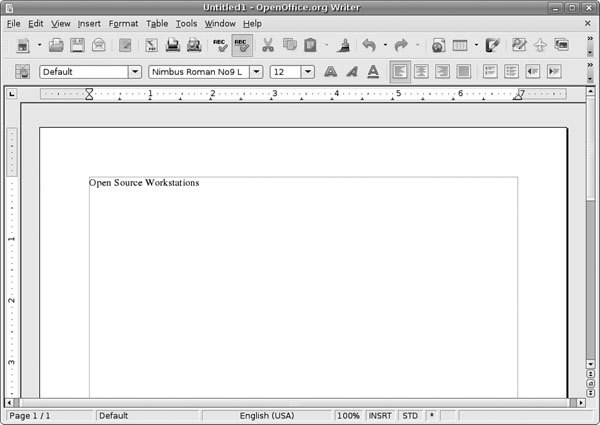The width and height of the screenshot is (600, 425).
Task: Expand the Default paragraph style dropdown
Action: (x=134, y=72)
